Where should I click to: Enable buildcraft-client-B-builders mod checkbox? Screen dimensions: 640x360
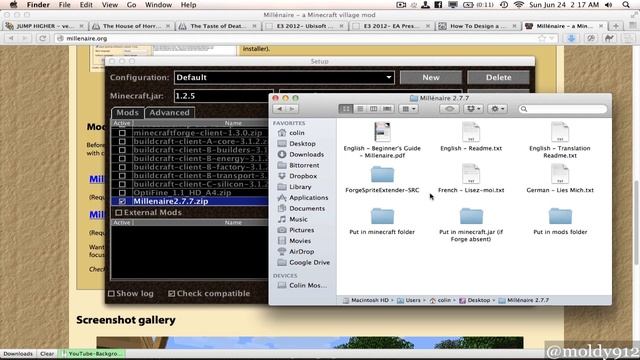click(122, 150)
